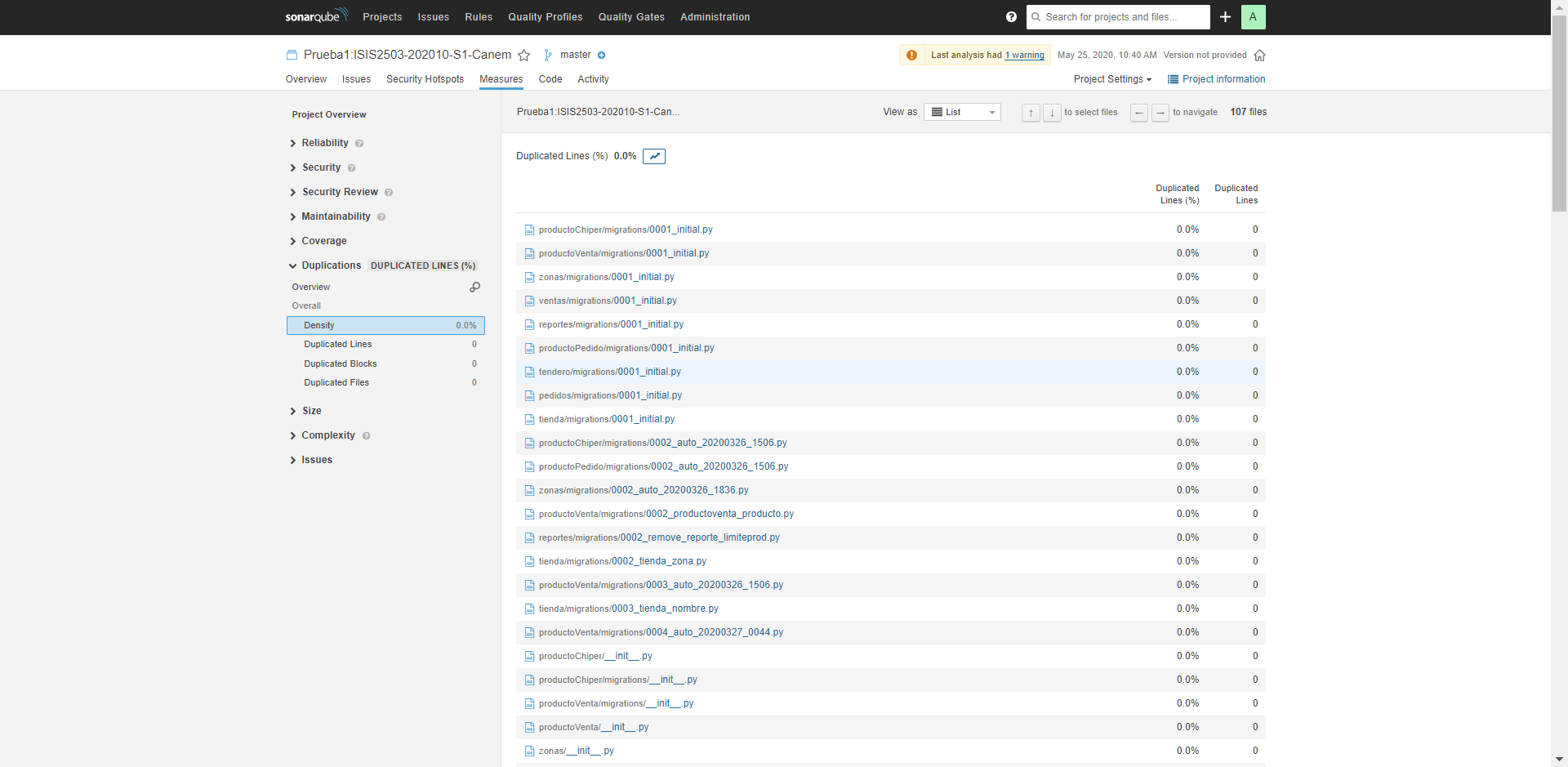
Task: Click the project folder icon before title
Action: click(292, 55)
